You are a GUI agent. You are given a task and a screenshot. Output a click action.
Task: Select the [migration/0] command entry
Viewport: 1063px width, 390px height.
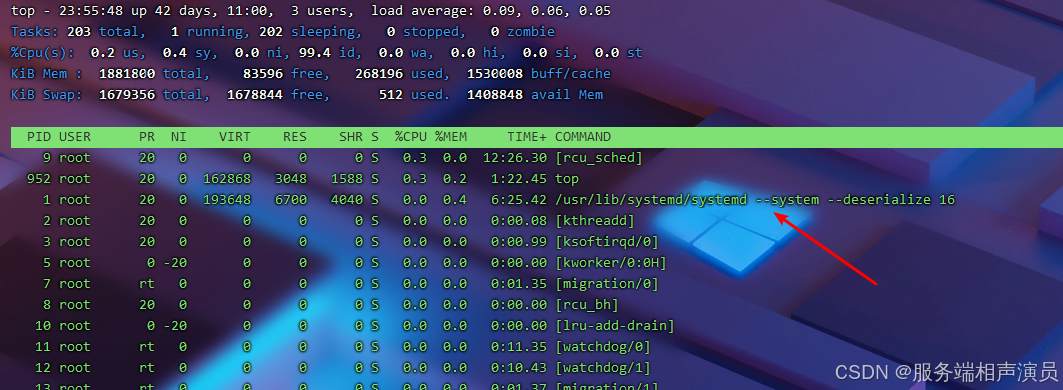coord(607,284)
